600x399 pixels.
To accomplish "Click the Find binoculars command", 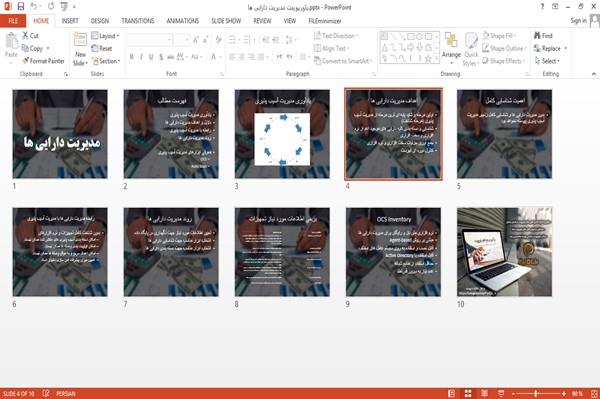I will tap(543, 36).
